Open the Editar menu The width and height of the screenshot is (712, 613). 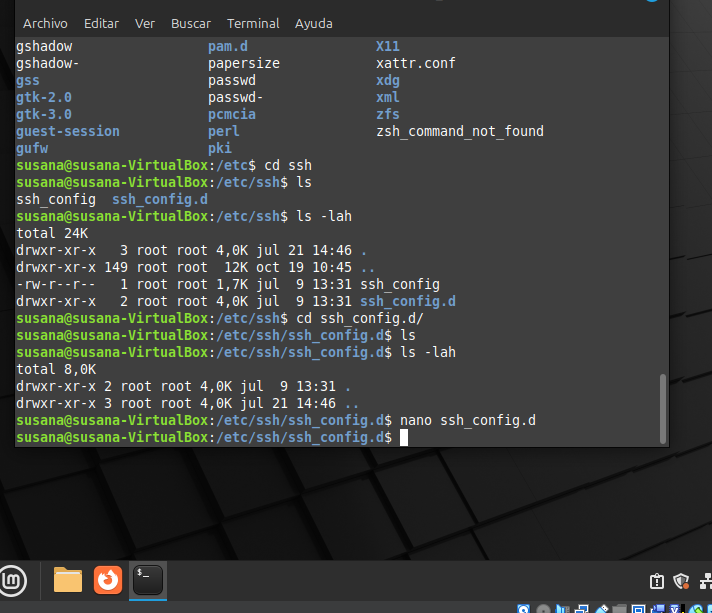pos(101,24)
